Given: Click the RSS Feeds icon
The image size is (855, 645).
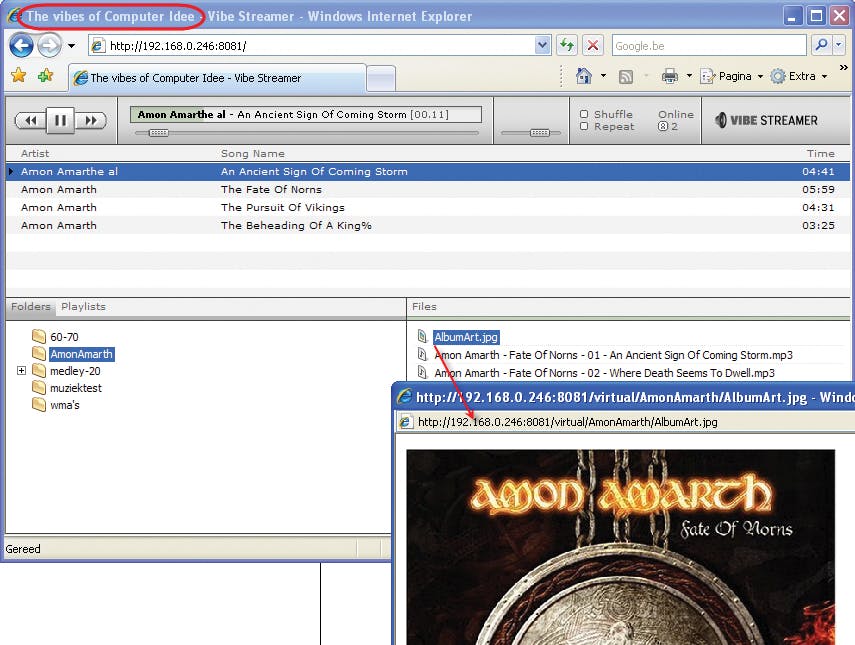Looking at the screenshot, I should pos(626,77).
